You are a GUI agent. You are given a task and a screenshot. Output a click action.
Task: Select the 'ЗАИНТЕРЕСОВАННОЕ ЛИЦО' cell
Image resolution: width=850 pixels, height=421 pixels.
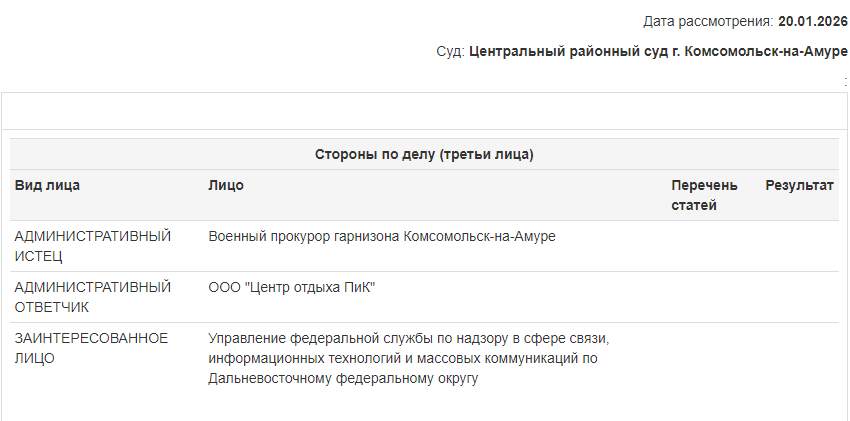coord(91,348)
